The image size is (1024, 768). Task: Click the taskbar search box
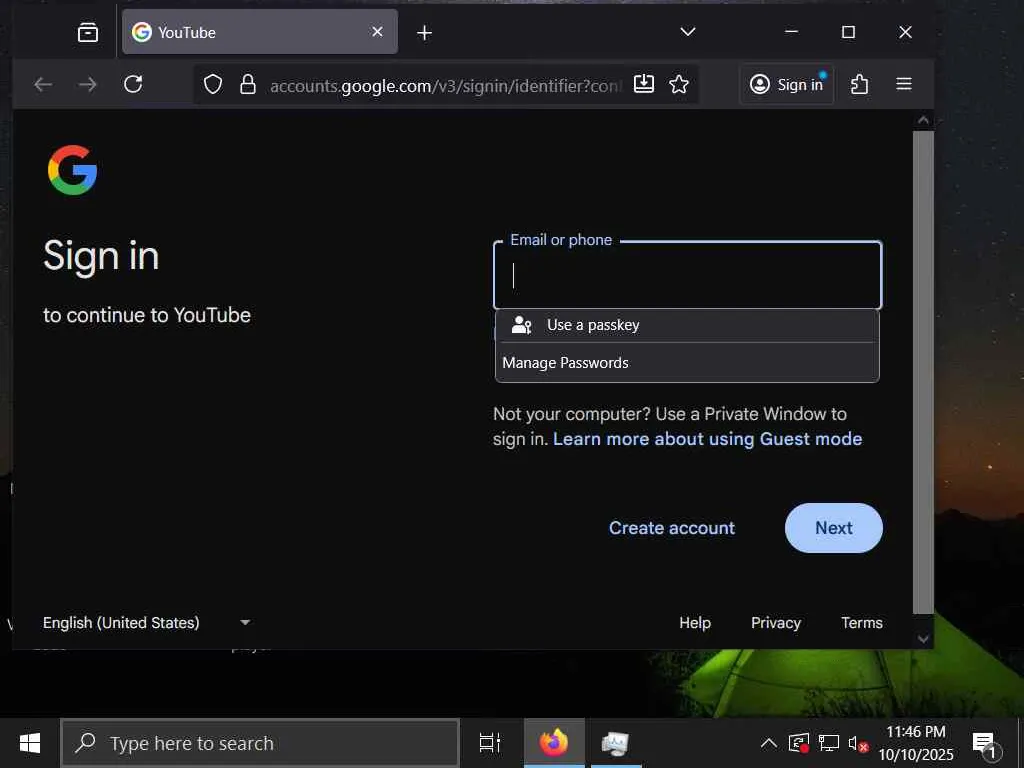point(260,743)
